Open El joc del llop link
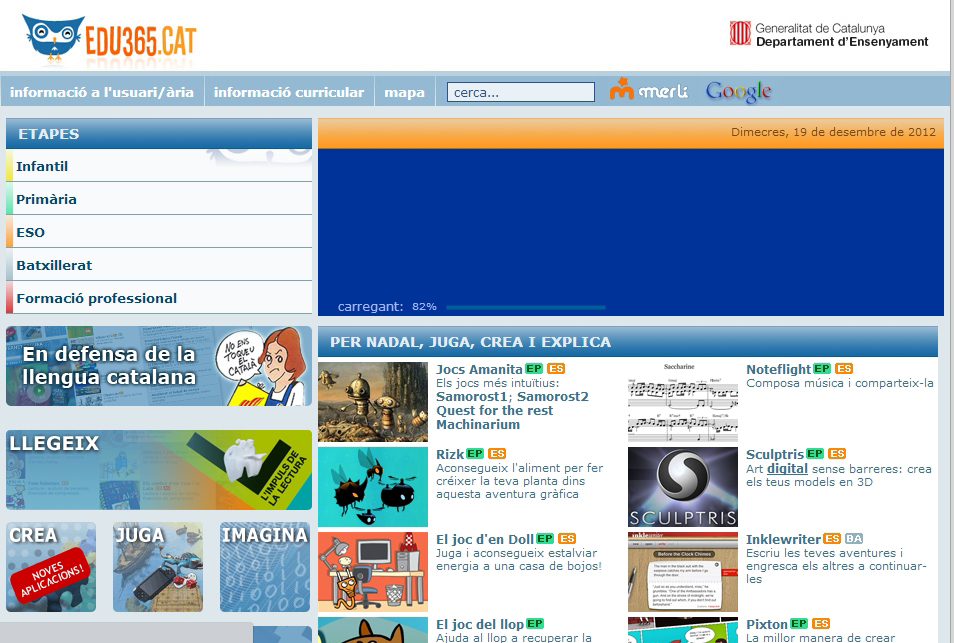 click(x=480, y=624)
